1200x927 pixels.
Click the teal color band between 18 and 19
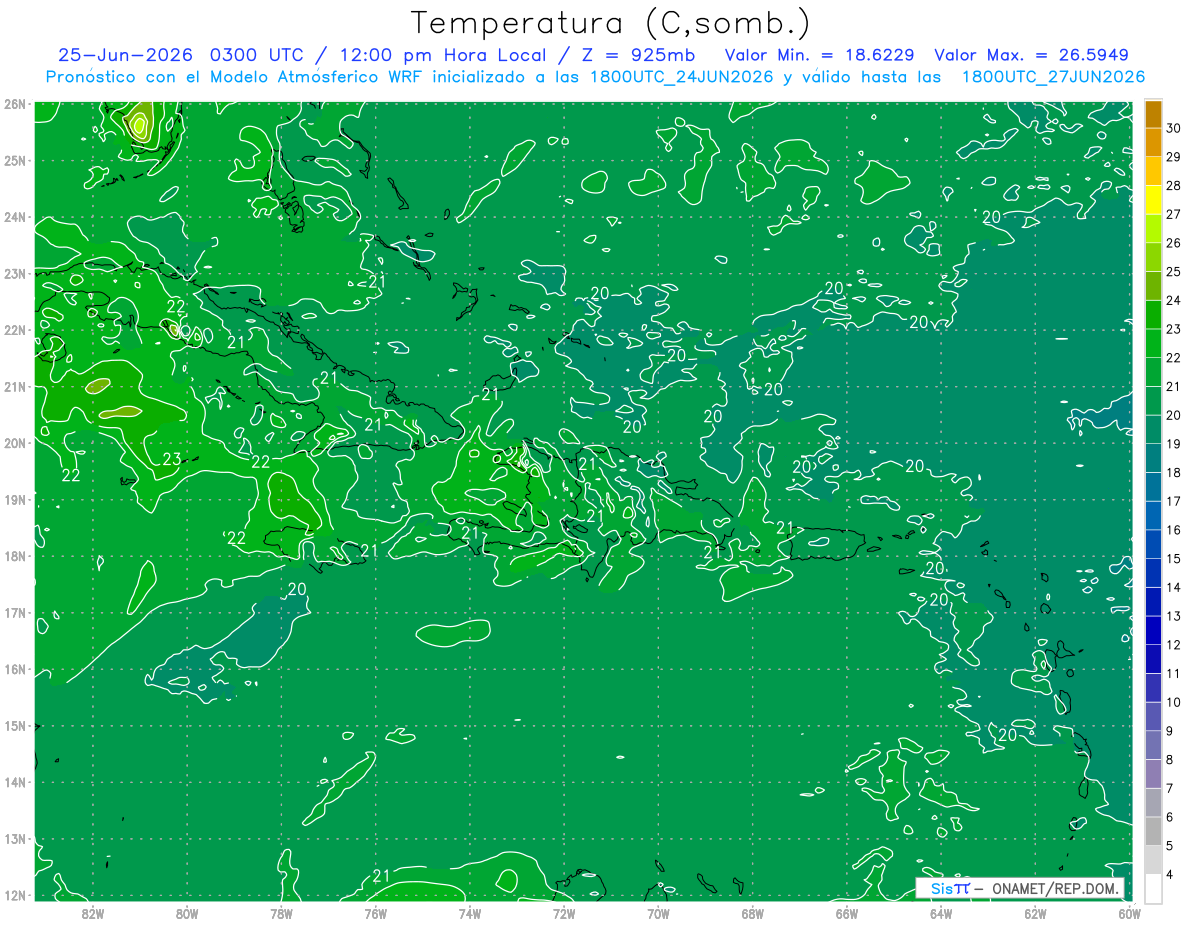click(1153, 457)
